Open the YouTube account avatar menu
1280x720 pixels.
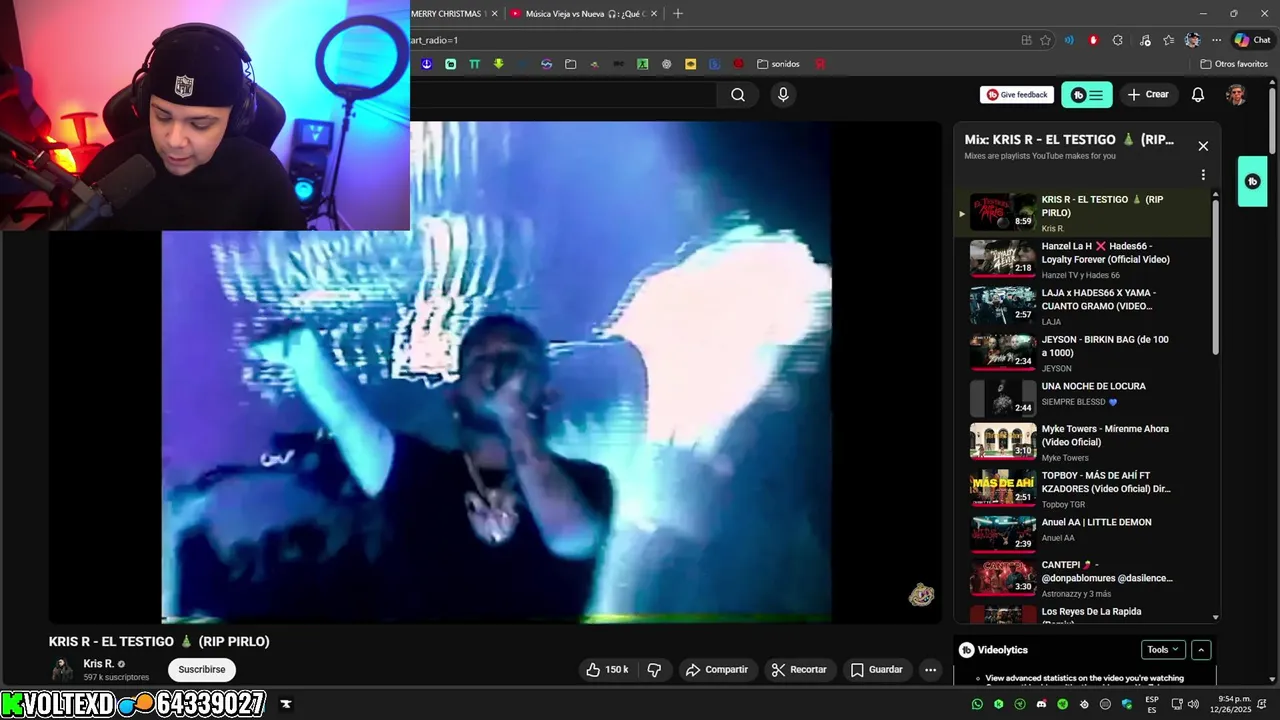click(1236, 95)
